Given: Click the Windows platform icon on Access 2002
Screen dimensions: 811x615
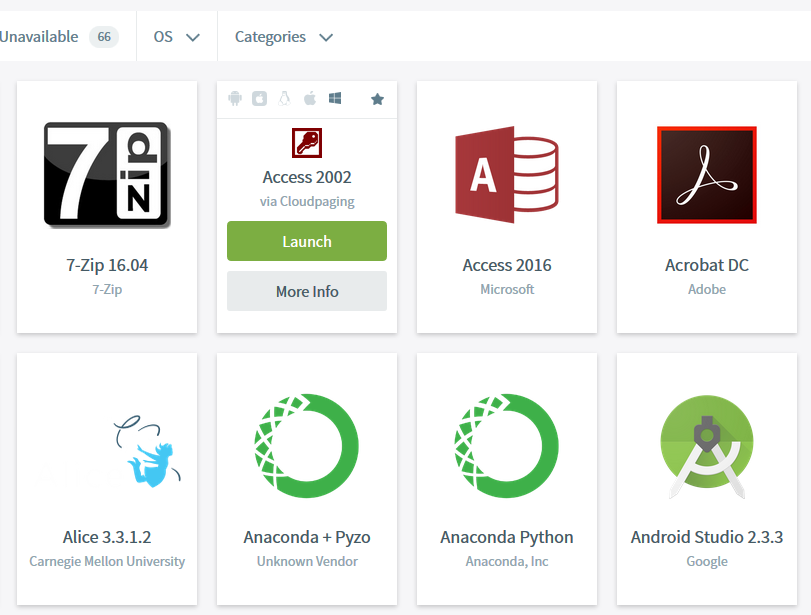Looking at the screenshot, I should tap(336, 99).
